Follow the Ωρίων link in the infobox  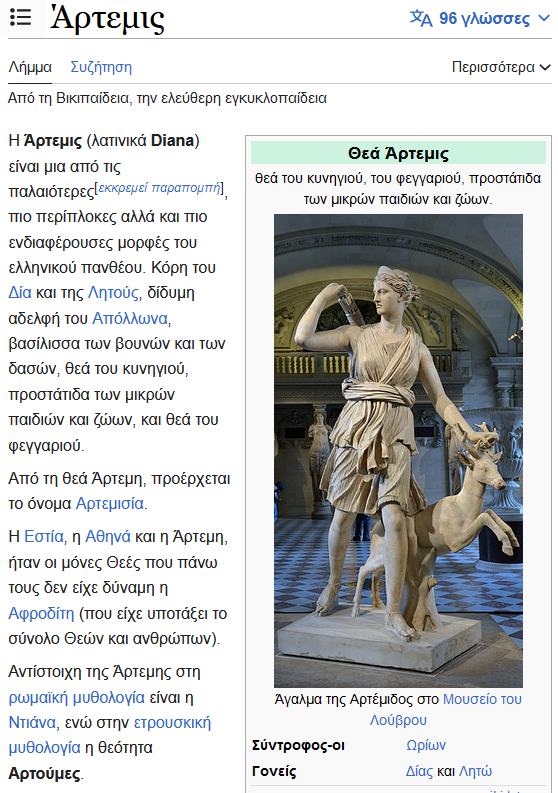pyautogui.click(x=426, y=745)
